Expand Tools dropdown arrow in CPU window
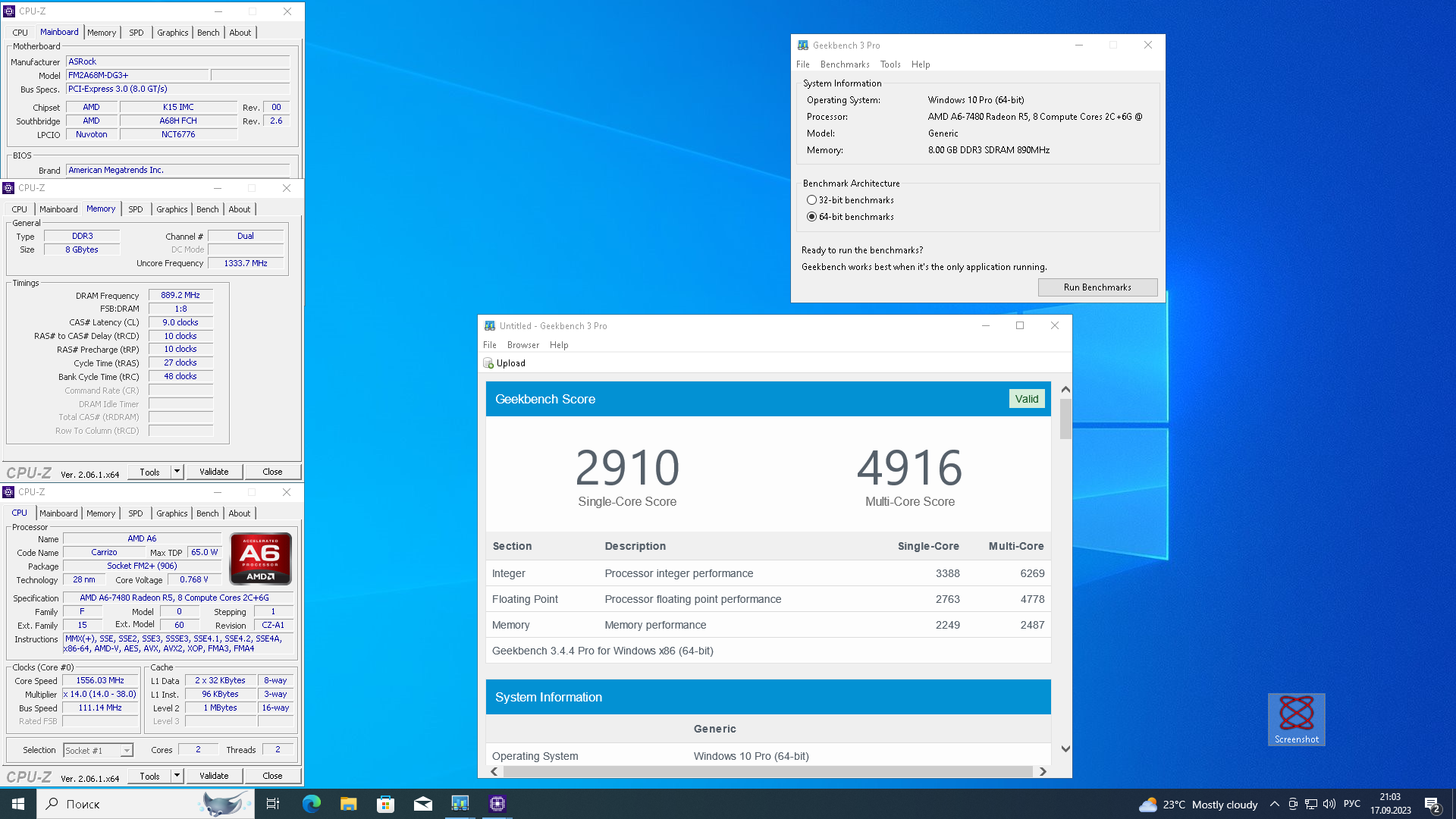The image size is (1456, 819). click(177, 776)
